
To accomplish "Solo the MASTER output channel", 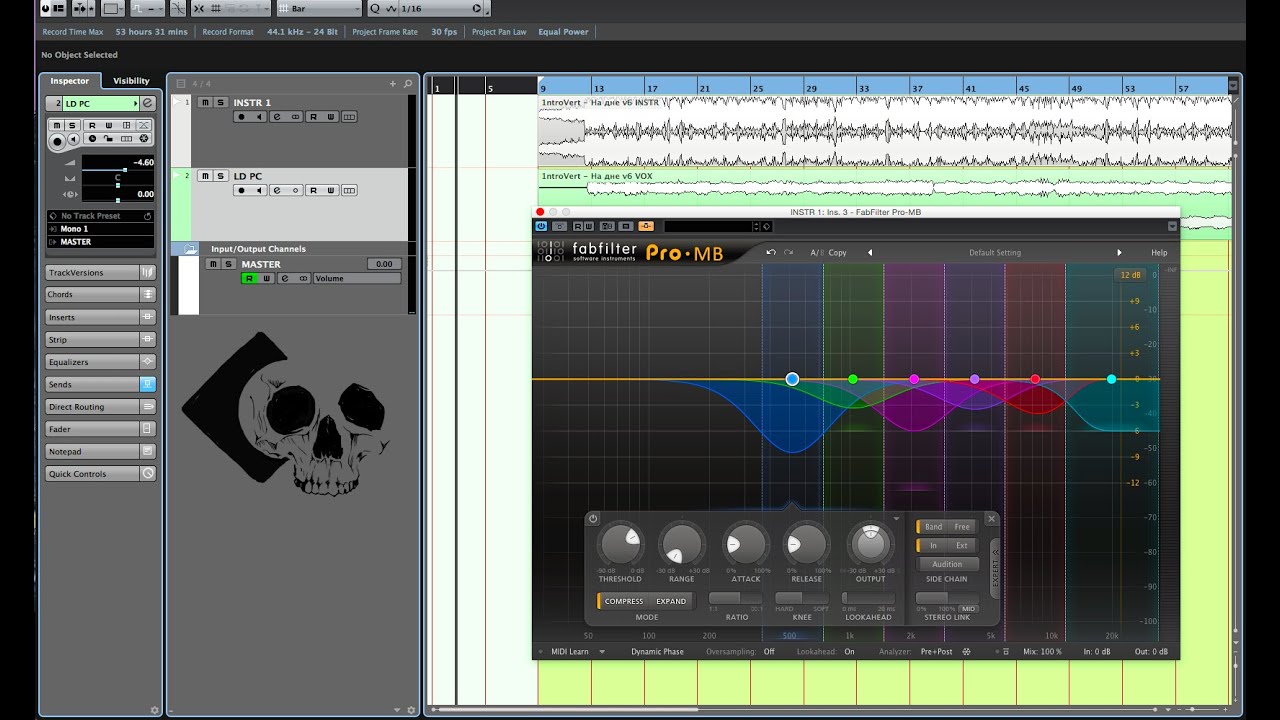I will coord(228,264).
